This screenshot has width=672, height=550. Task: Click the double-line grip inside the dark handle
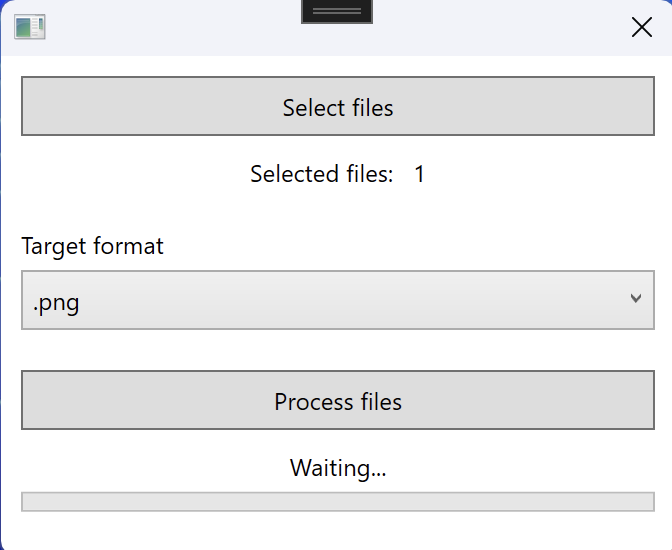(337, 12)
